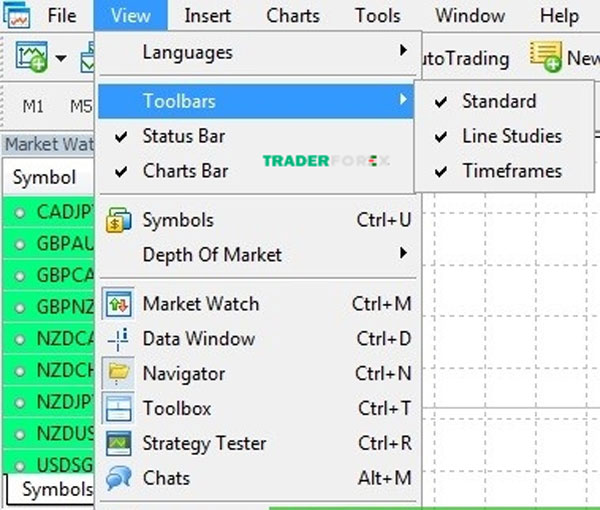Select the GBPAU symbol name
The width and height of the screenshot is (600, 510).
(x=65, y=243)
